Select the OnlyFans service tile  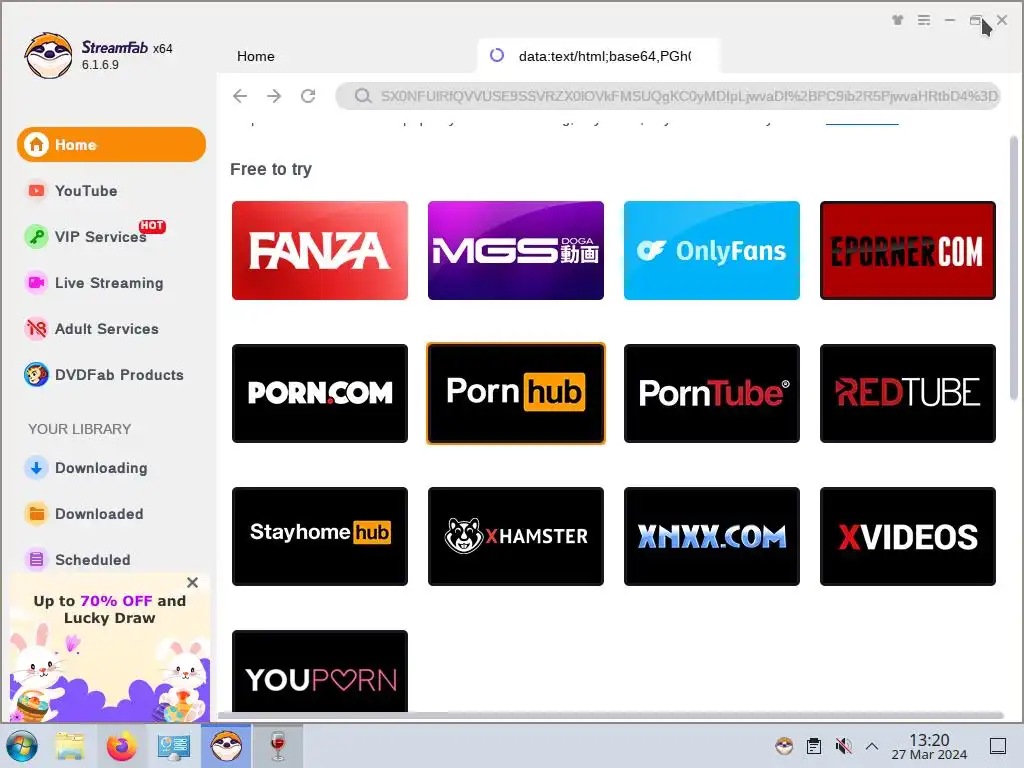point(712,251)
